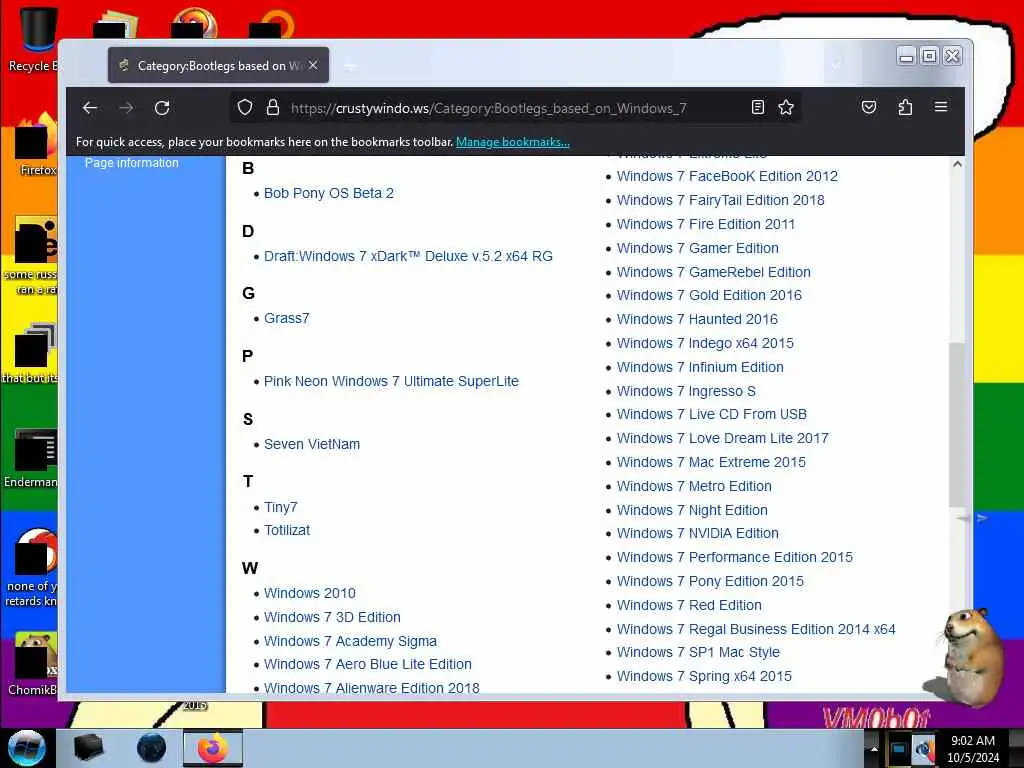View site security via the padlock icon
The height and width of the screenshot is (768, 1024).
click(x=273, y=107)
